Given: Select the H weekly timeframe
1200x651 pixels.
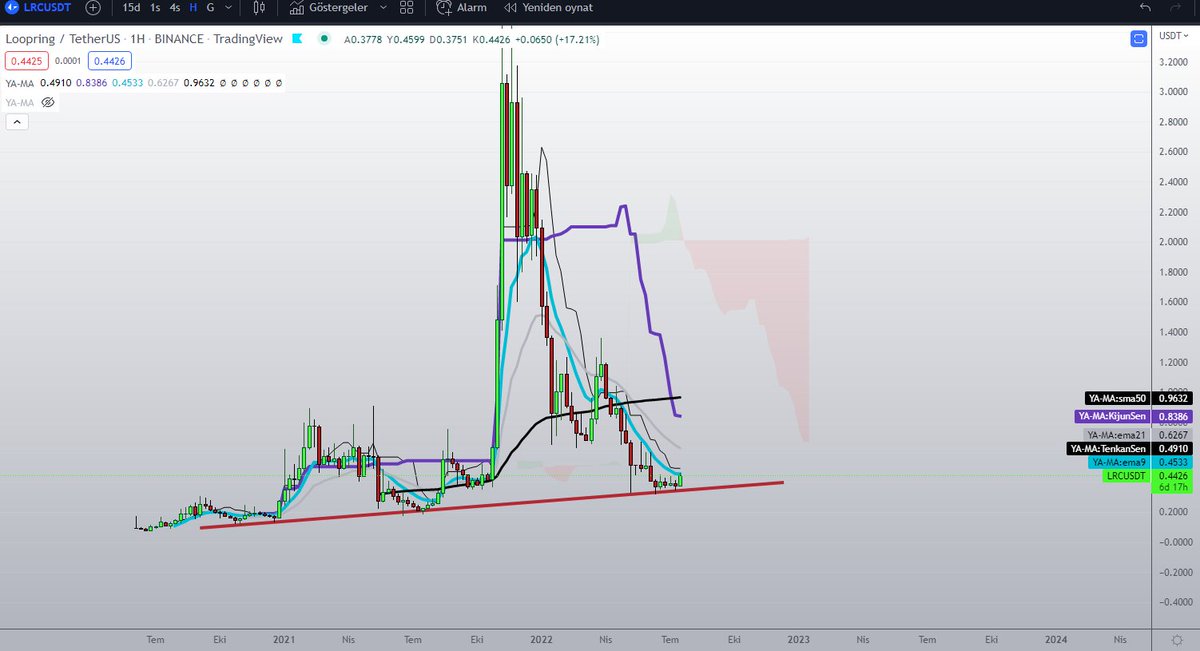Looking at the screenshot, I should (194, 7).
